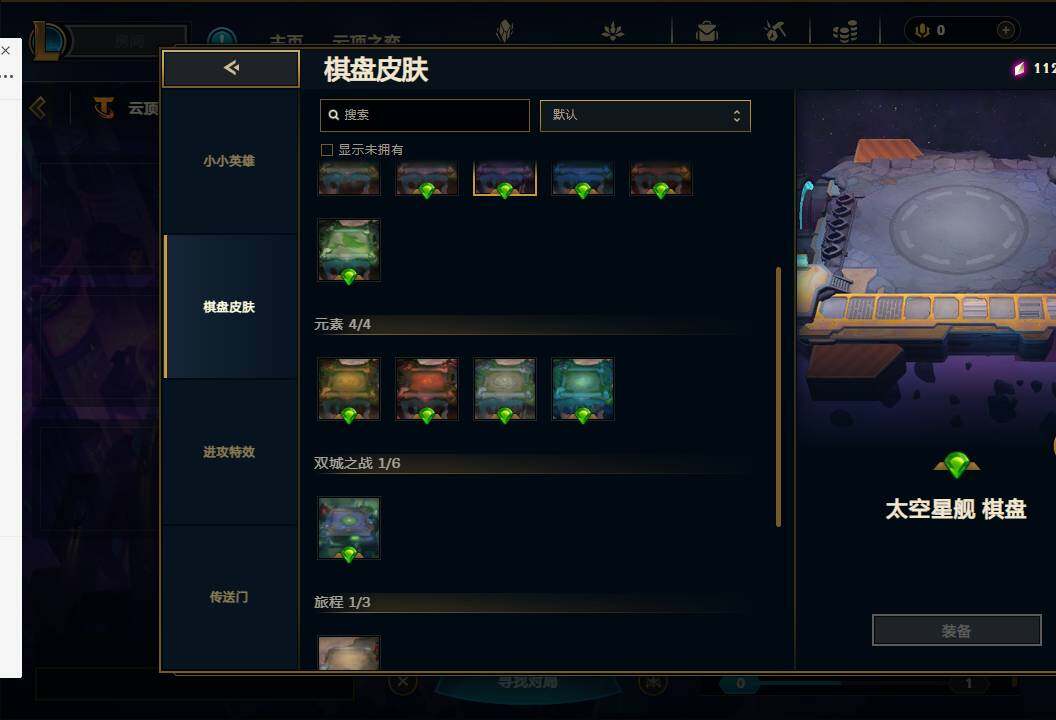Screen dimensions: 1056x720
Task: Switch to the 小小英雄 tab
Action: (x=230, y=162)
